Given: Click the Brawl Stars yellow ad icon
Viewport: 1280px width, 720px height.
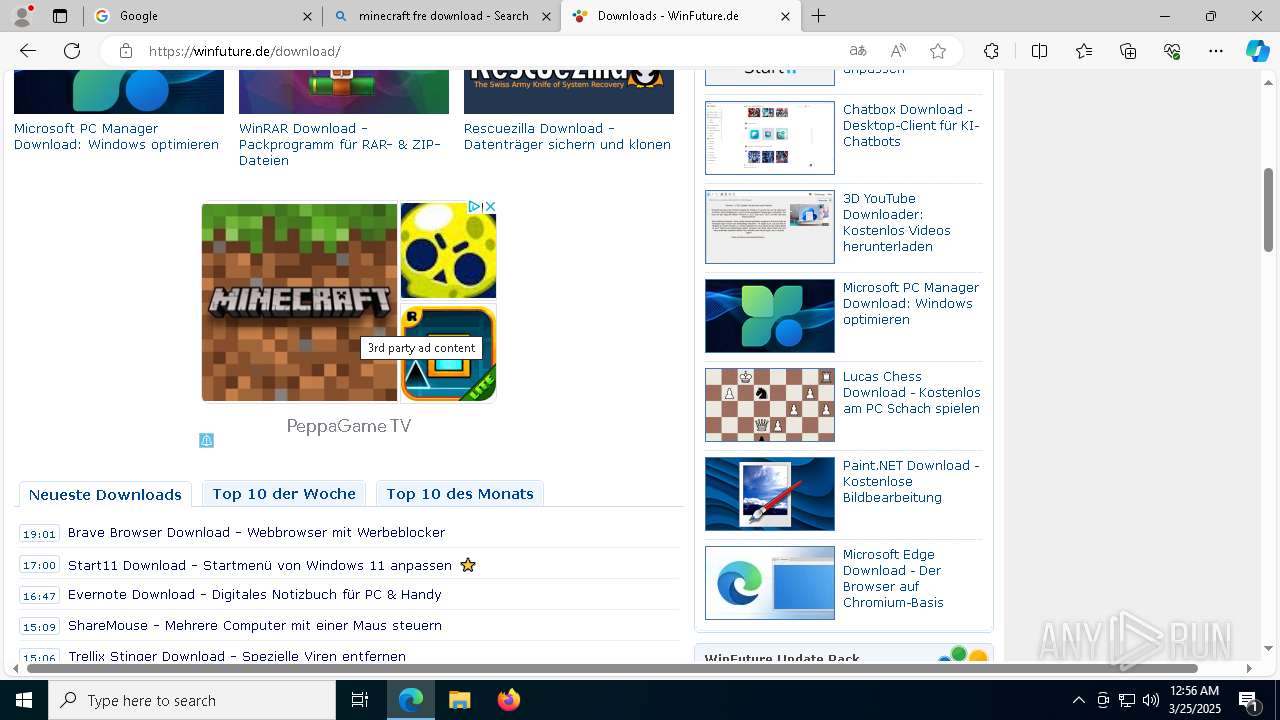Looking at the screenshot, I should pos(448,250).
